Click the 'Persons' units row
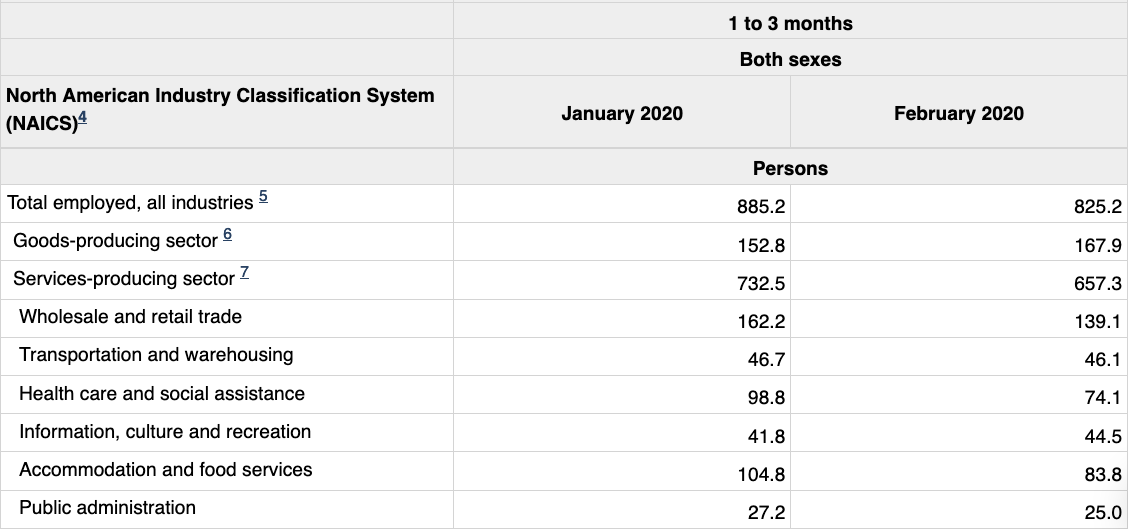The image size is (1128, 529). [790, 168]
